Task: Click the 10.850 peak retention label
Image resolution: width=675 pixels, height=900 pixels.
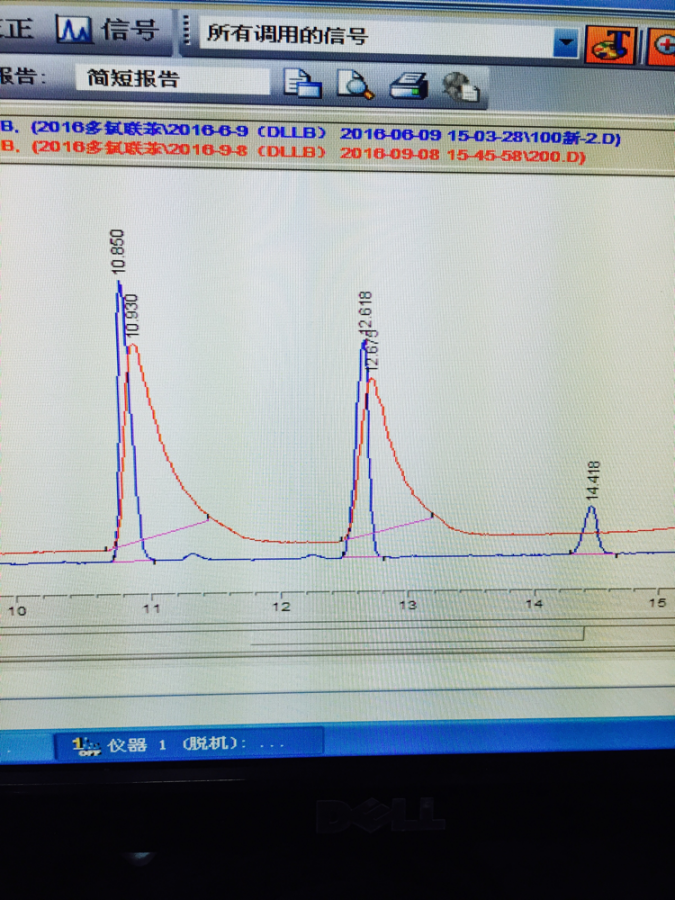Action: click(118, 251)
